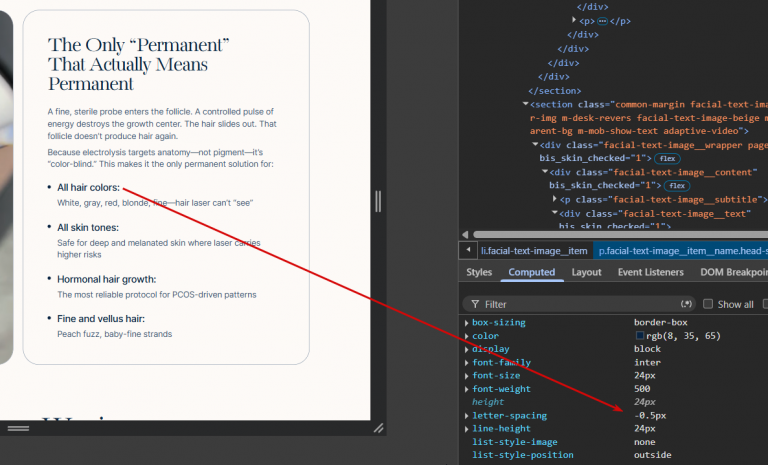Switch to the Styles tab
The width and height of the screenshot is (768, 465).
(x=479, y=272)
